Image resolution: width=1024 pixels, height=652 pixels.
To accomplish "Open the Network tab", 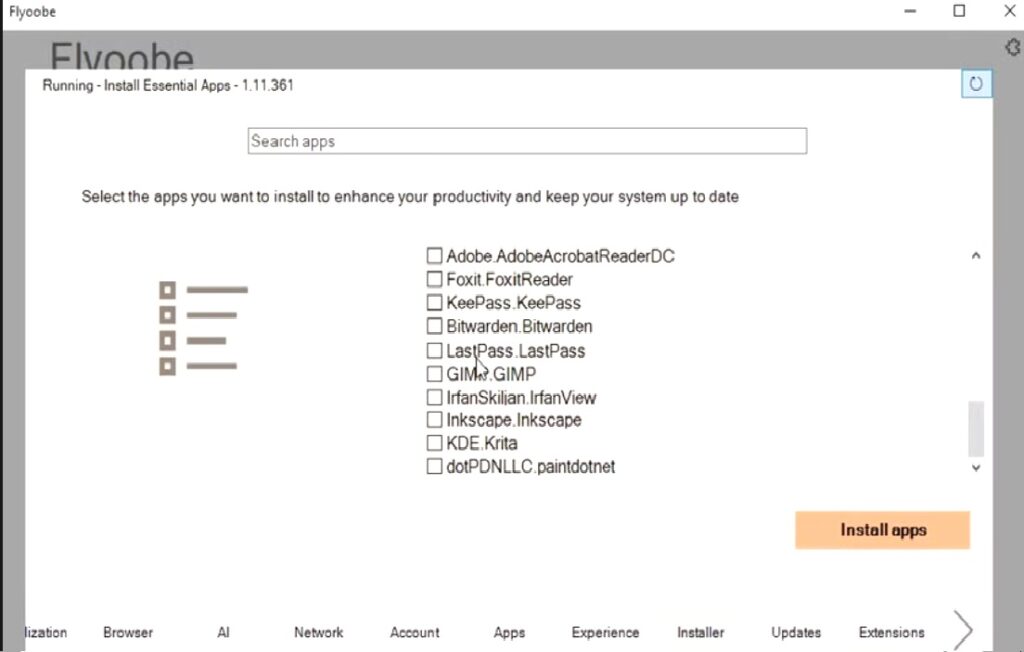I will pyautogui.click(x=318, y=632).
